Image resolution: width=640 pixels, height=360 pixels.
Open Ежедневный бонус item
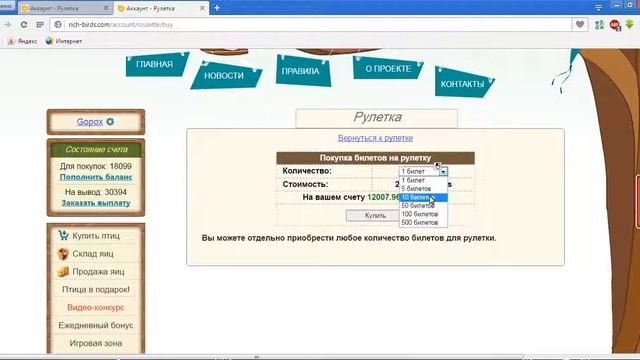click(96, 325)
